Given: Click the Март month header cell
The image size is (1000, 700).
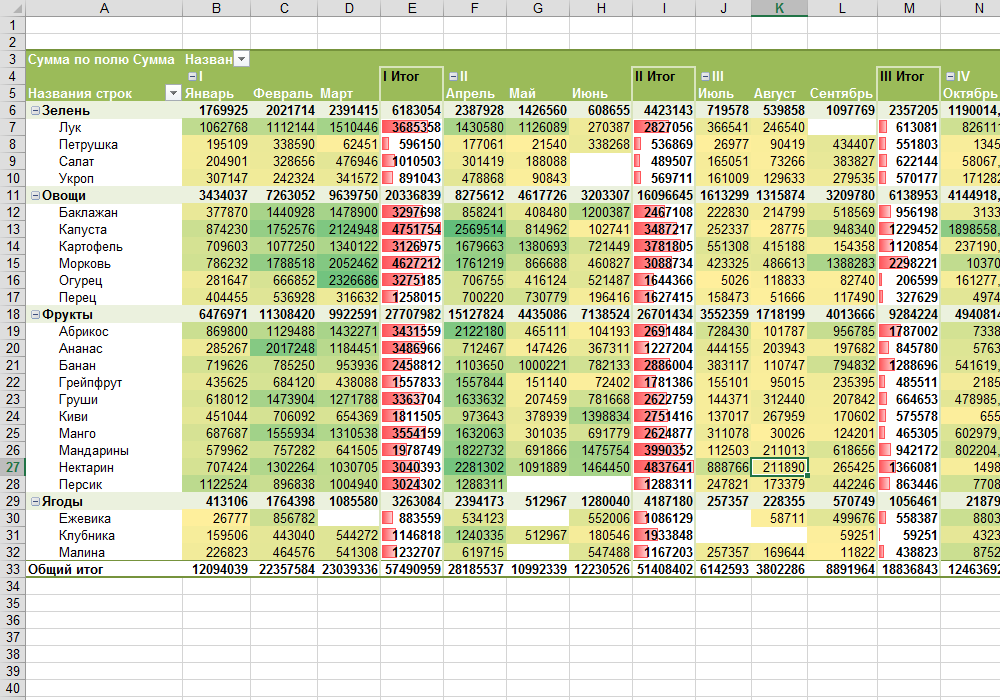Looking at the screenshot, I should (x=349, y=93).
